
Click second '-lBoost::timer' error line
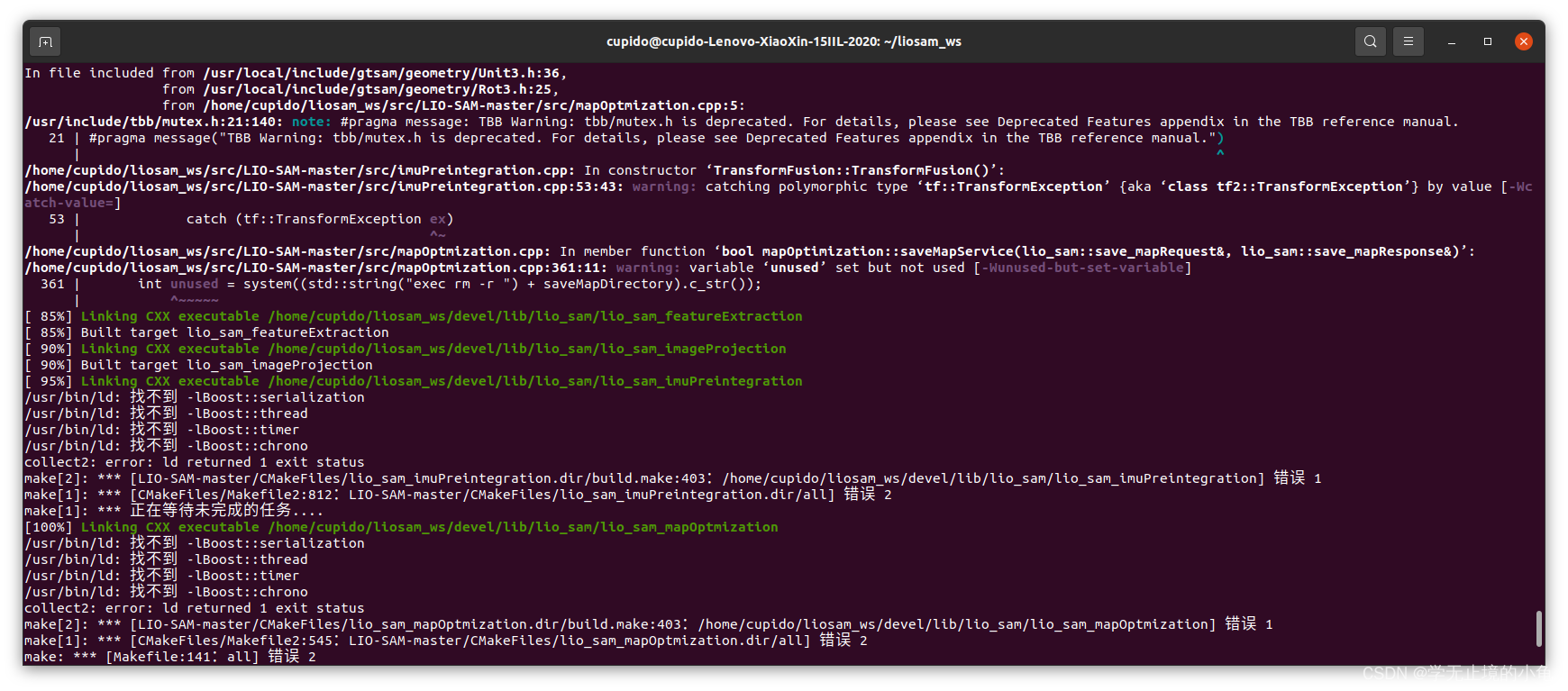coord(162,576)
